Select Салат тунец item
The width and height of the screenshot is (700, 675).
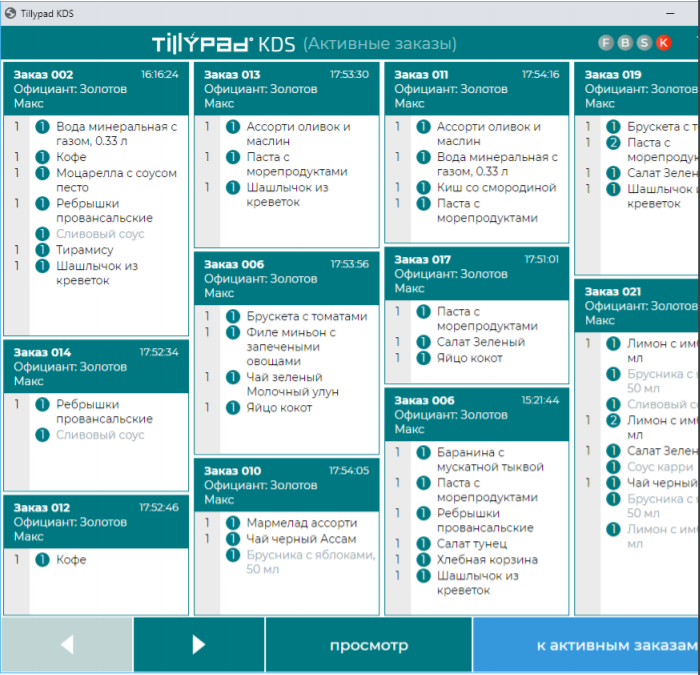(472, 543)
